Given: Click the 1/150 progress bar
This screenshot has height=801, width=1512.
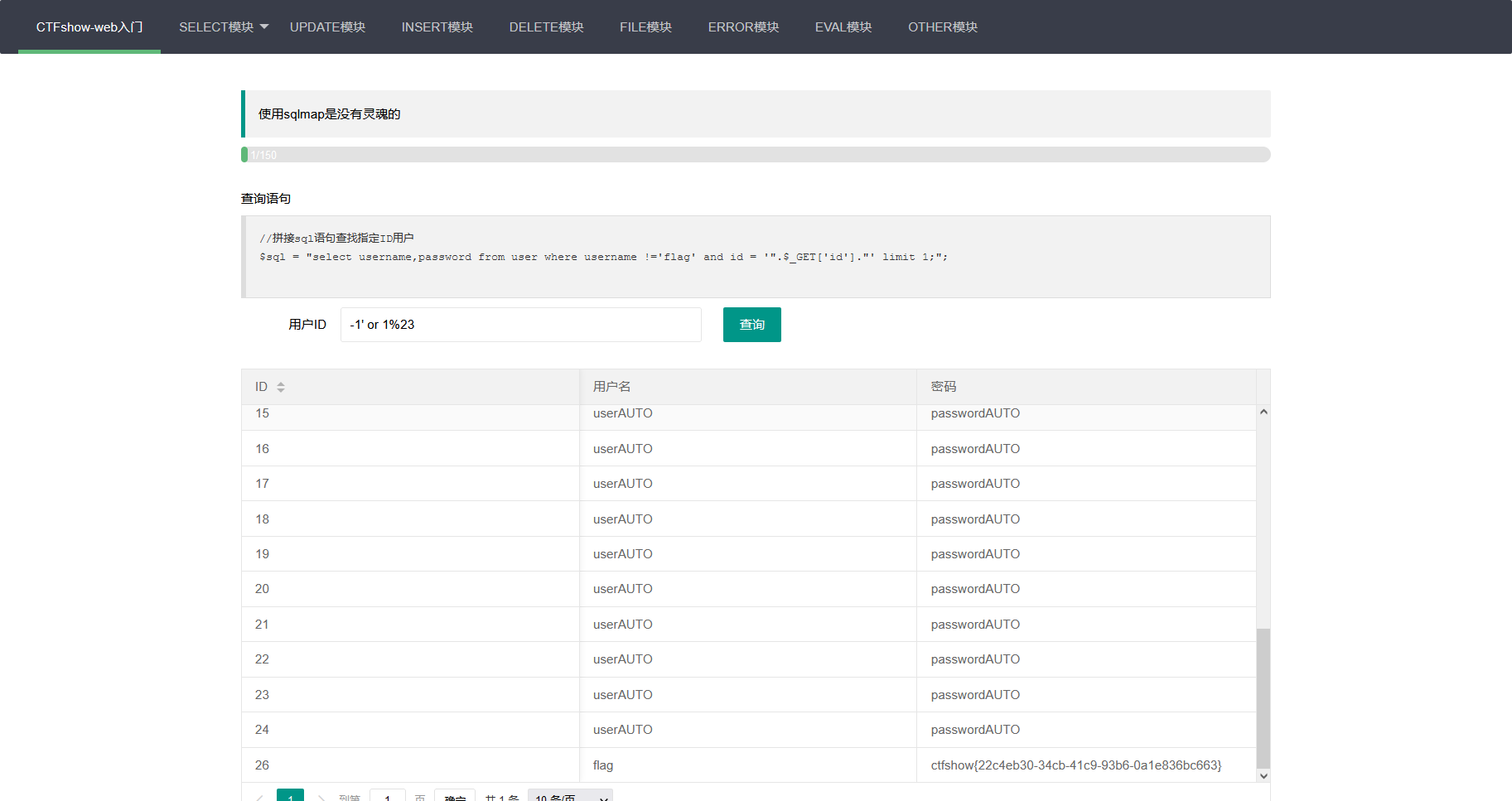Looking at the screenshot, I should [x=756, y=155].
